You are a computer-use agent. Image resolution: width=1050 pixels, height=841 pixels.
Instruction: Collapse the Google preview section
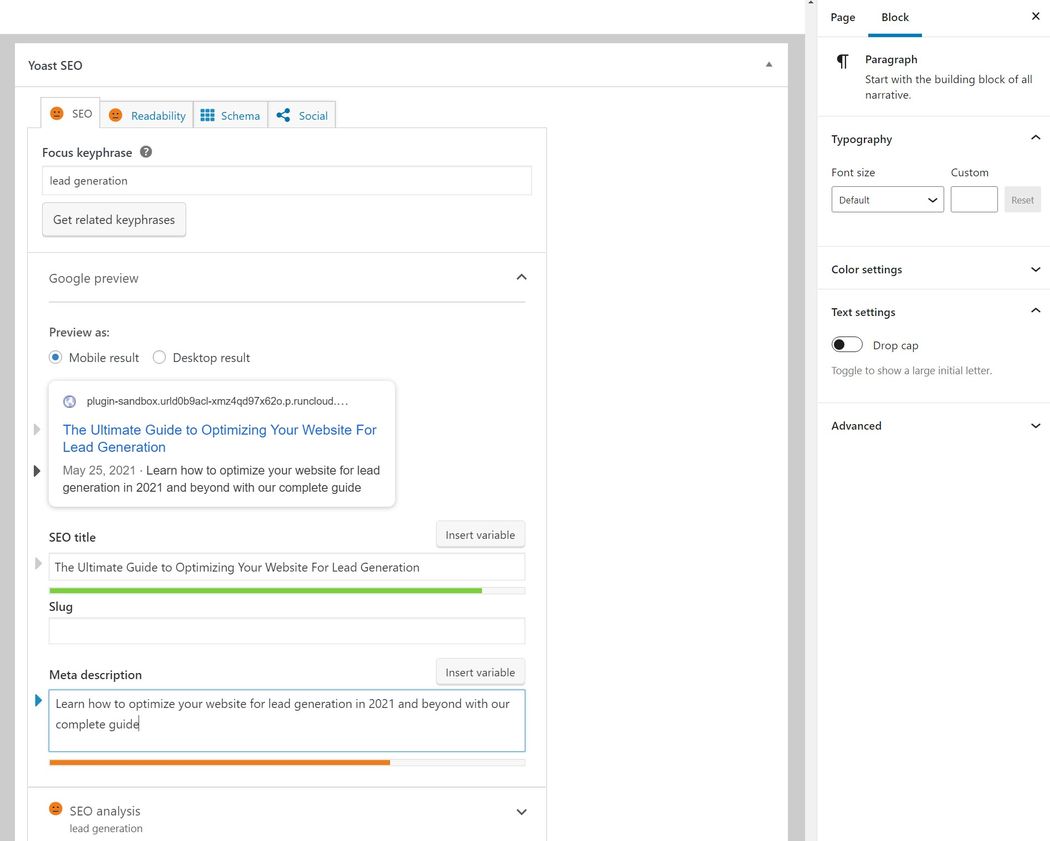522,277
